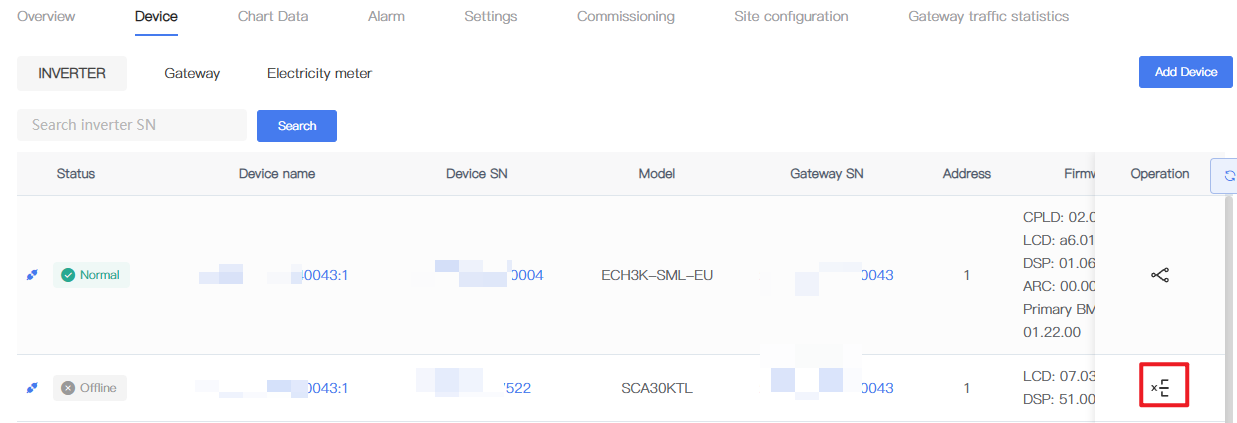Image resolution: width=1237 pixels, height=423 pixels.
Task: Click the blue Search button
Action: point(297,126)
